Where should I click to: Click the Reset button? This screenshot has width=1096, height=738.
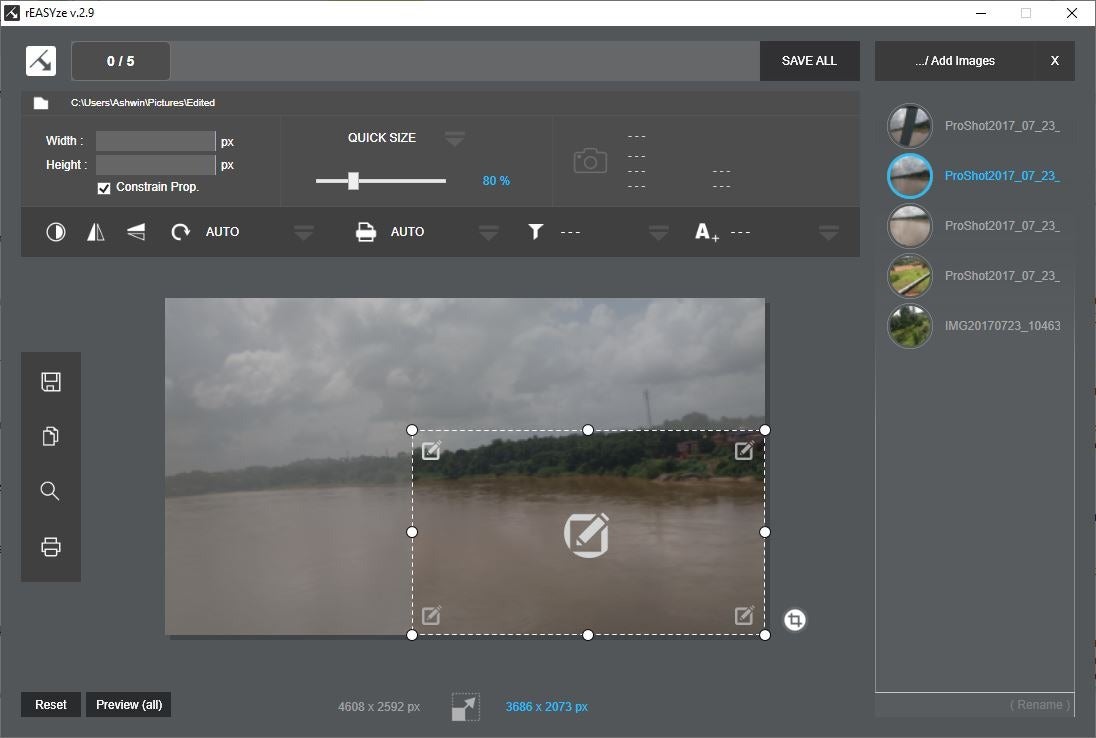point(51,704)
